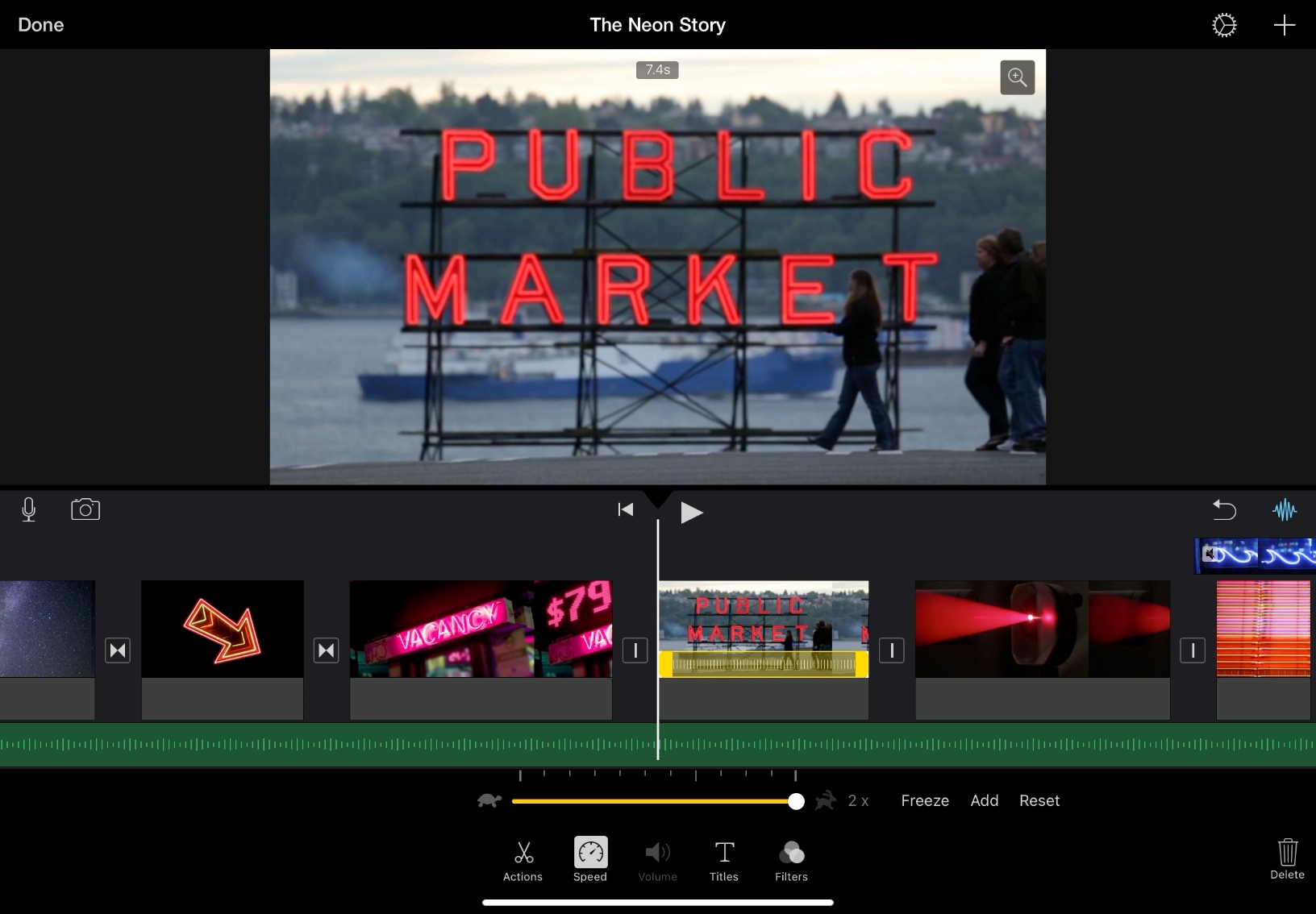The image size is (1316, 914).
Task: Open transition between arrow and Vacancy clips
Action: (x=327, y=650)
